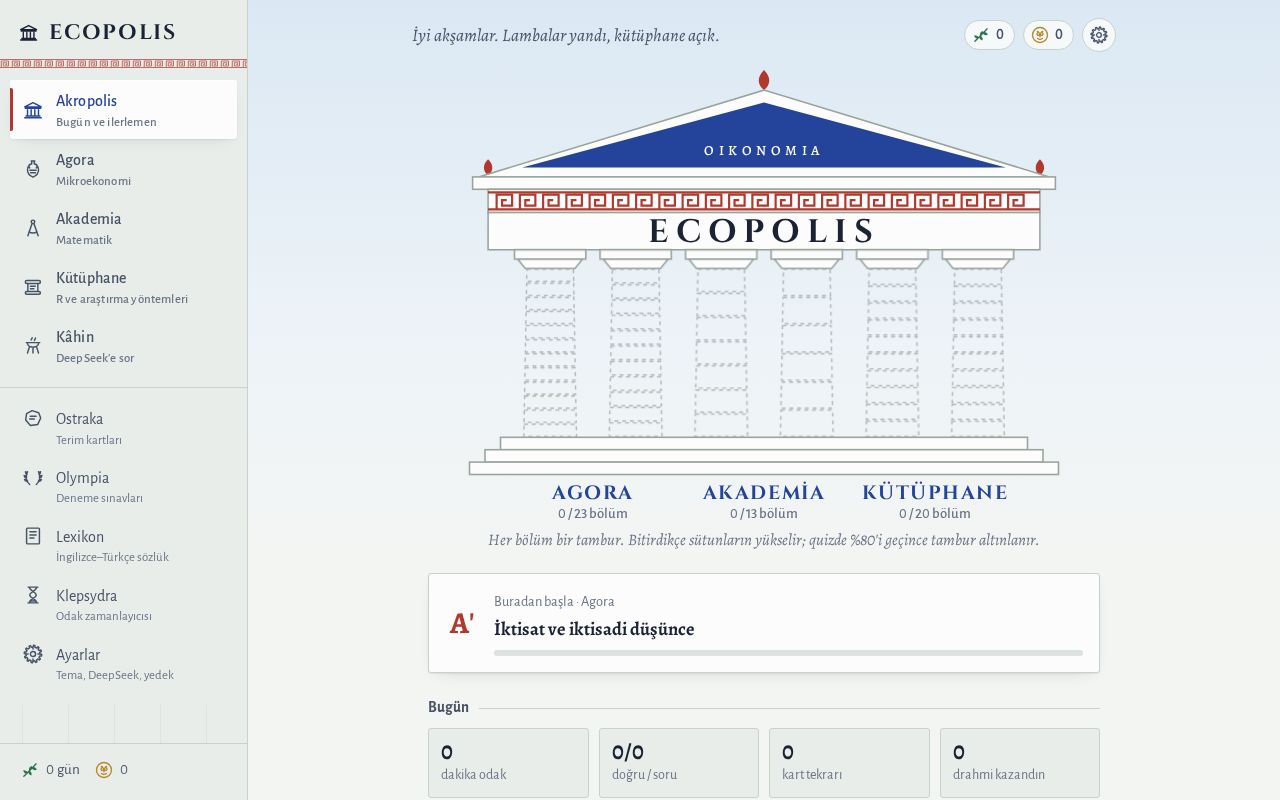Open Kütüphane R ve araştırma yöntemleri
1280x800 pixels.
pyautogui.click(x=124, y=287)
